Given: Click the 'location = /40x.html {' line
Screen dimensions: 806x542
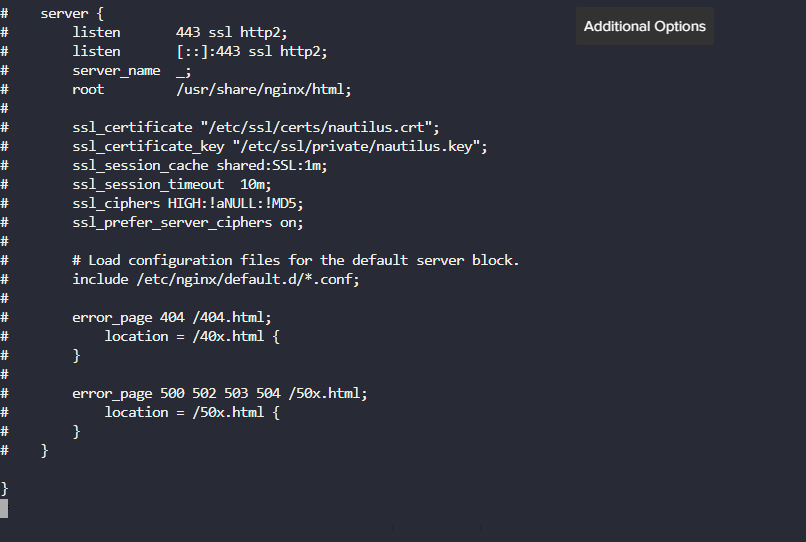Looking at the screenshot, I should click(x=191, y=336).
